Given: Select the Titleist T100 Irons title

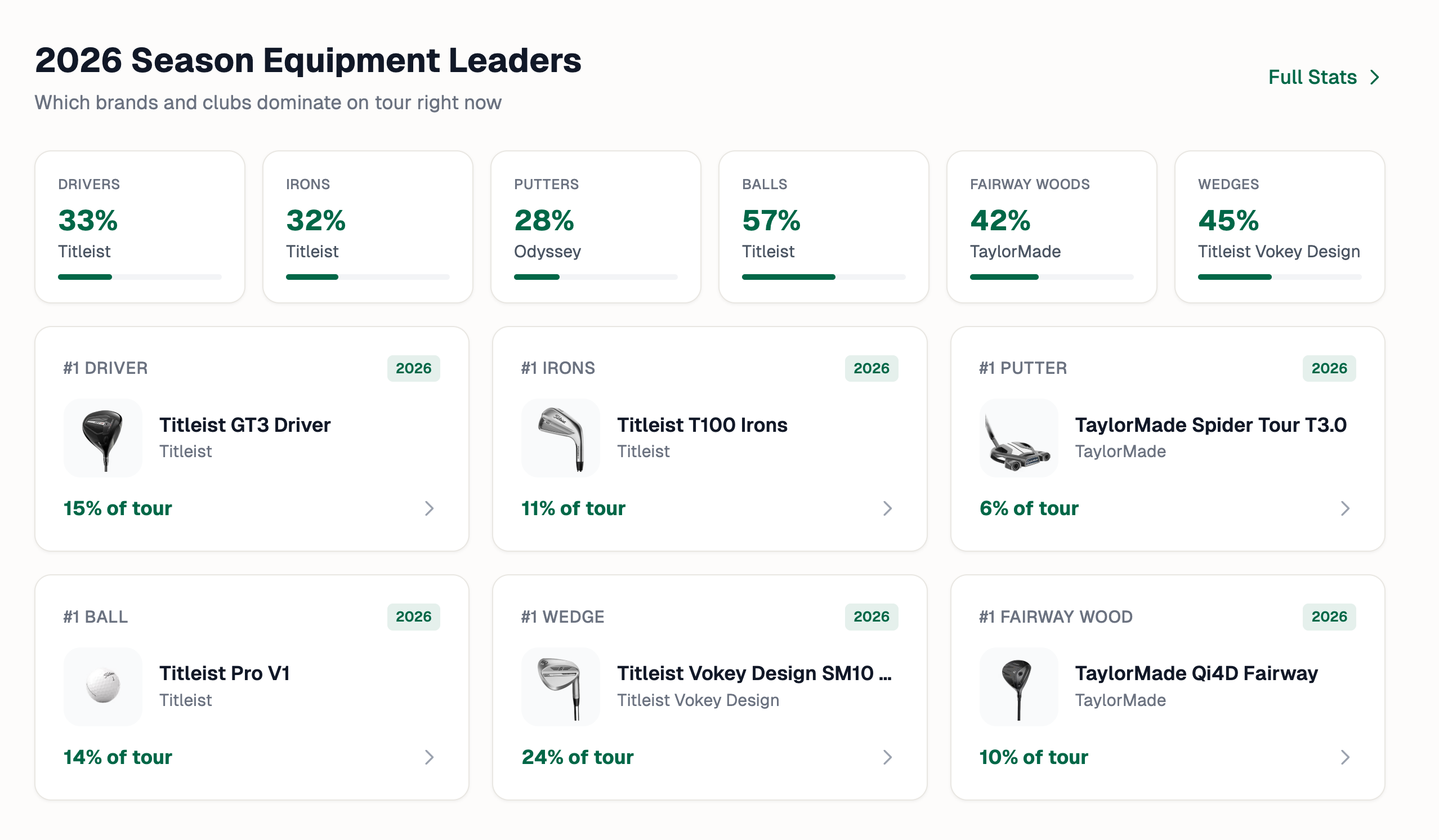Looking at the screenshot, I should 703,425.
